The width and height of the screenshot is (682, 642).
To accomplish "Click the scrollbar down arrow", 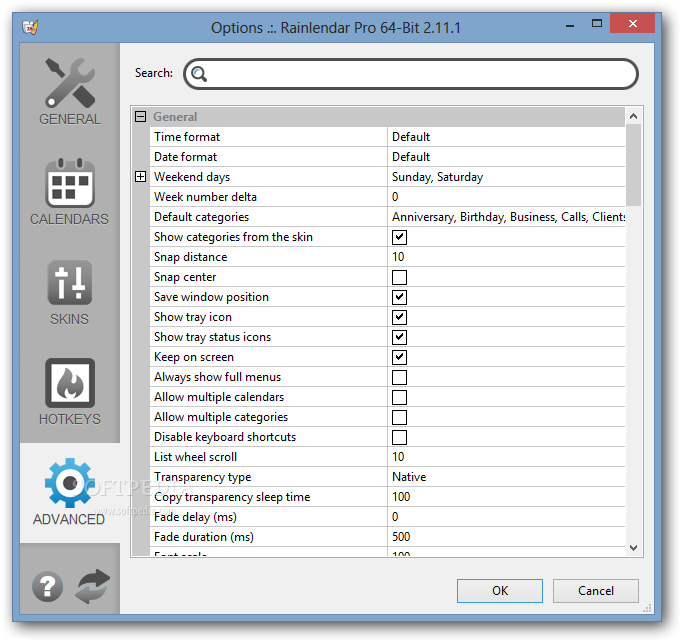I will pyautogui.click(x=633, y=548).
